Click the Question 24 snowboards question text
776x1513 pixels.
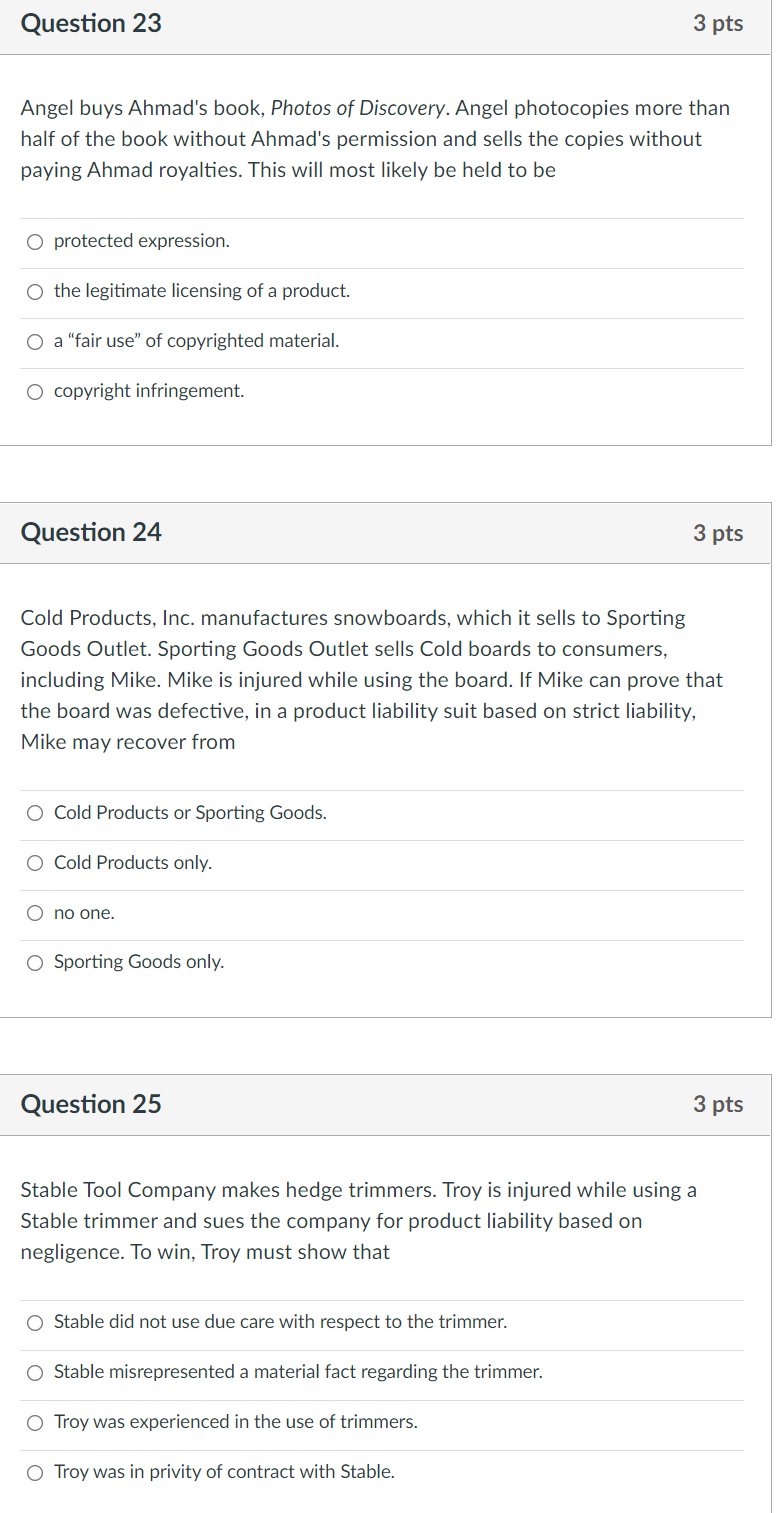tap(370, 679)
